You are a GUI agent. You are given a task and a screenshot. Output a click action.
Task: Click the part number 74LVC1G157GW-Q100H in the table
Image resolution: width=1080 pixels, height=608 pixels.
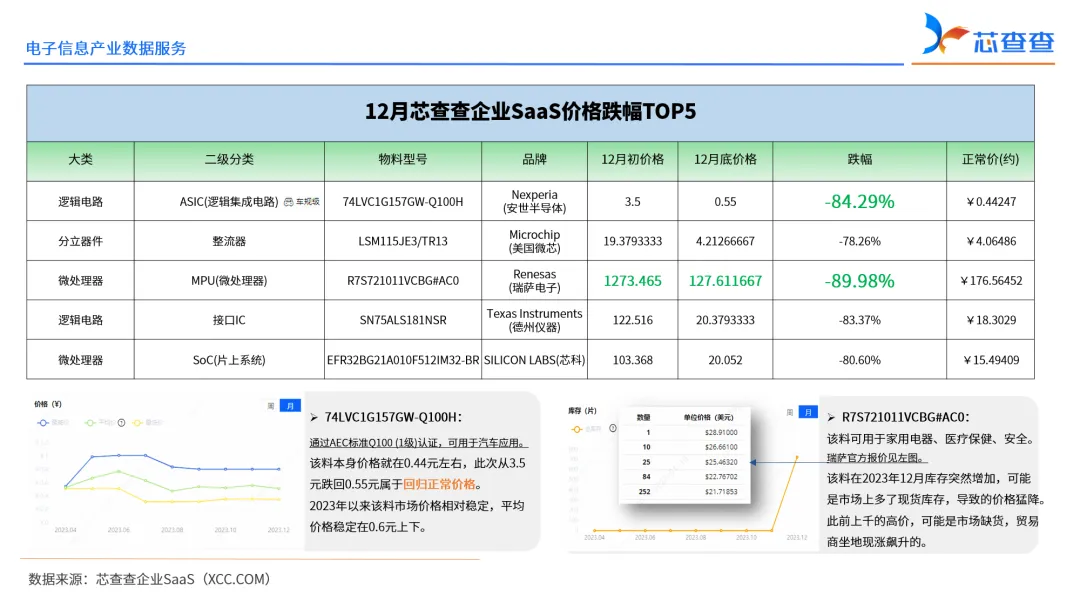click(403, 202)
